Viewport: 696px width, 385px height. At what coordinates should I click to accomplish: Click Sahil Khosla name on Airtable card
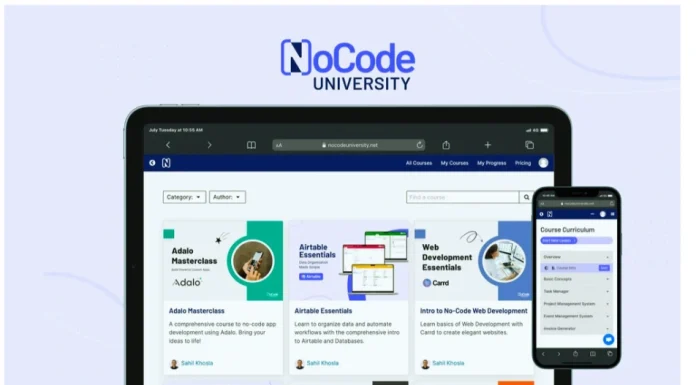pyautogui.click(x=323, y=363)
